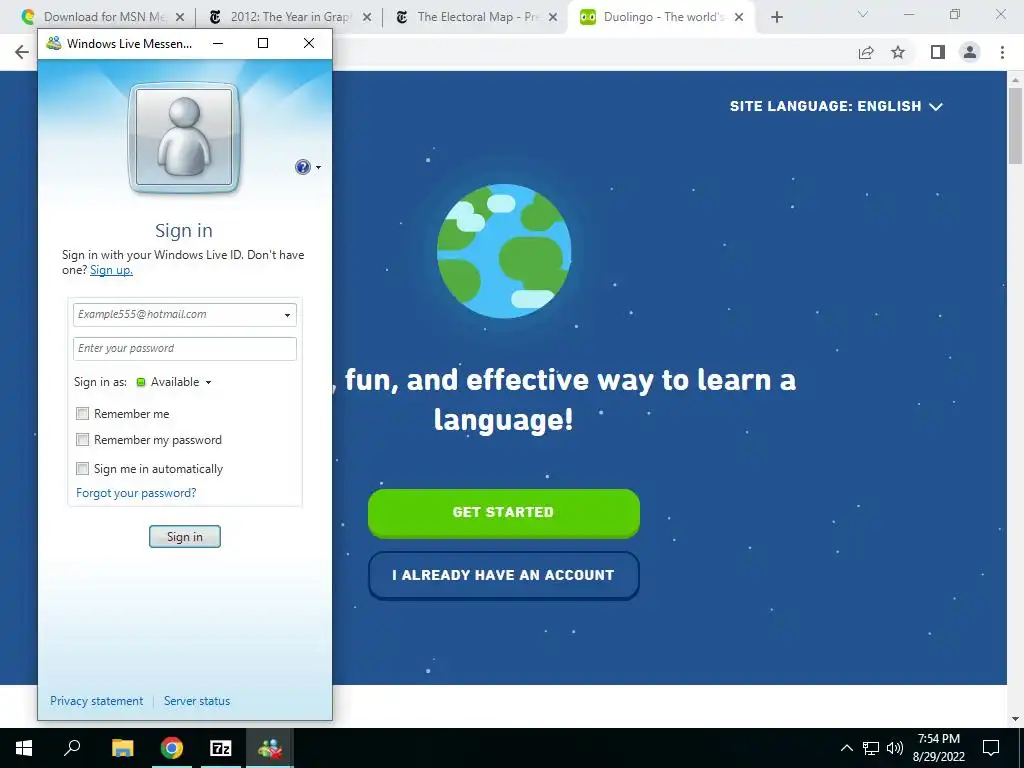Toggle Sign me in automatically
Viewport: 1024px width, 768px height.
[x=82, y=468]
